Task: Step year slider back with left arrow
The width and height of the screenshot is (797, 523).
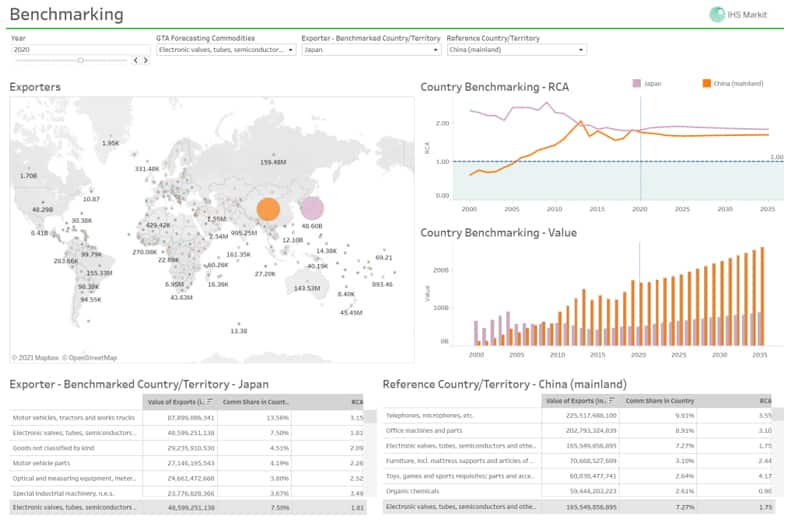Action: pyautogui.click(x=133, y=60)
